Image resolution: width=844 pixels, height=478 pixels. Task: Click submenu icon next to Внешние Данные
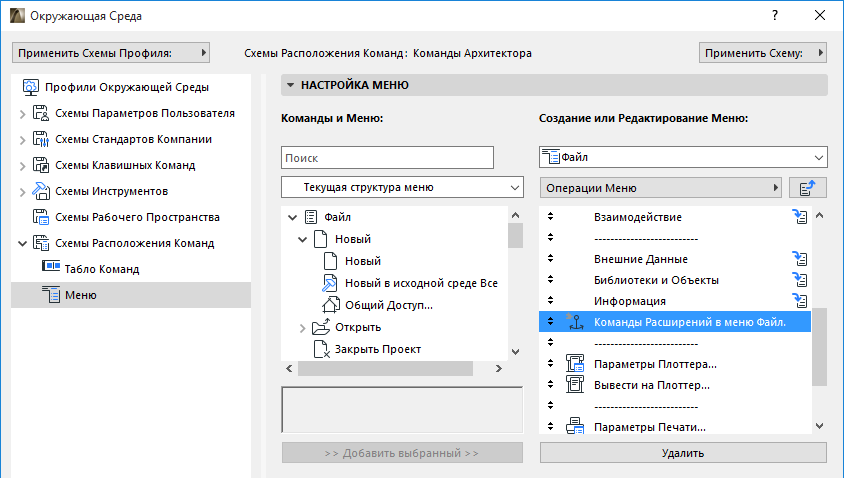tap(800, 258)
